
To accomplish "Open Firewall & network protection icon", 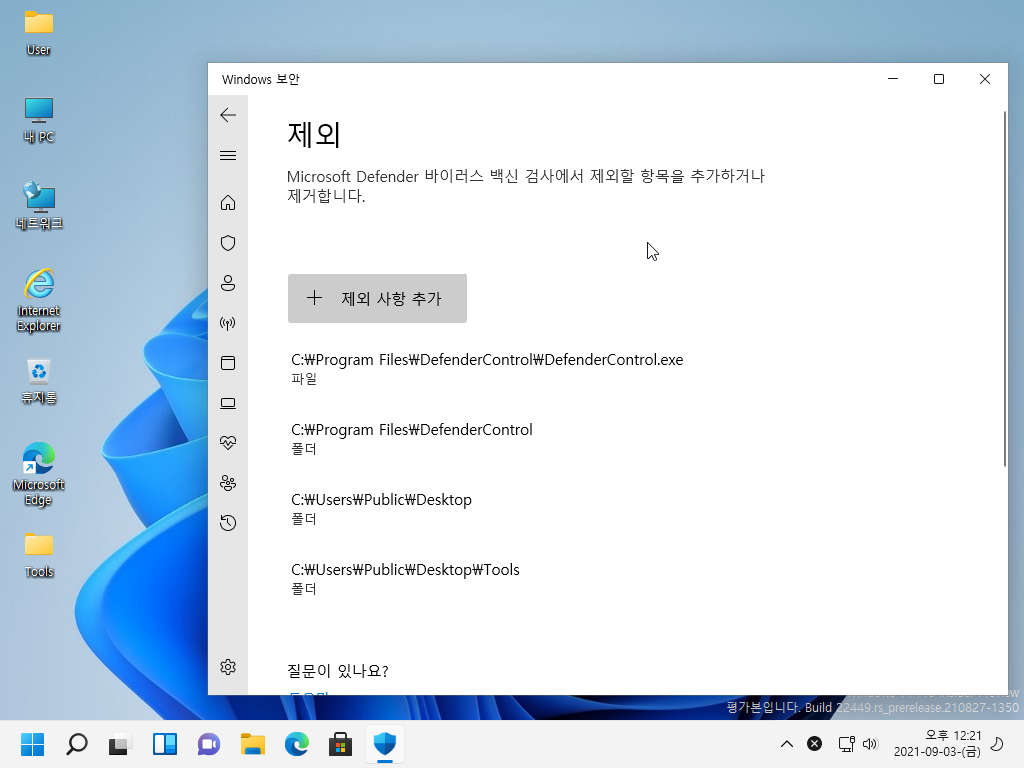I will pyautogui.click(x=228, y=323).
